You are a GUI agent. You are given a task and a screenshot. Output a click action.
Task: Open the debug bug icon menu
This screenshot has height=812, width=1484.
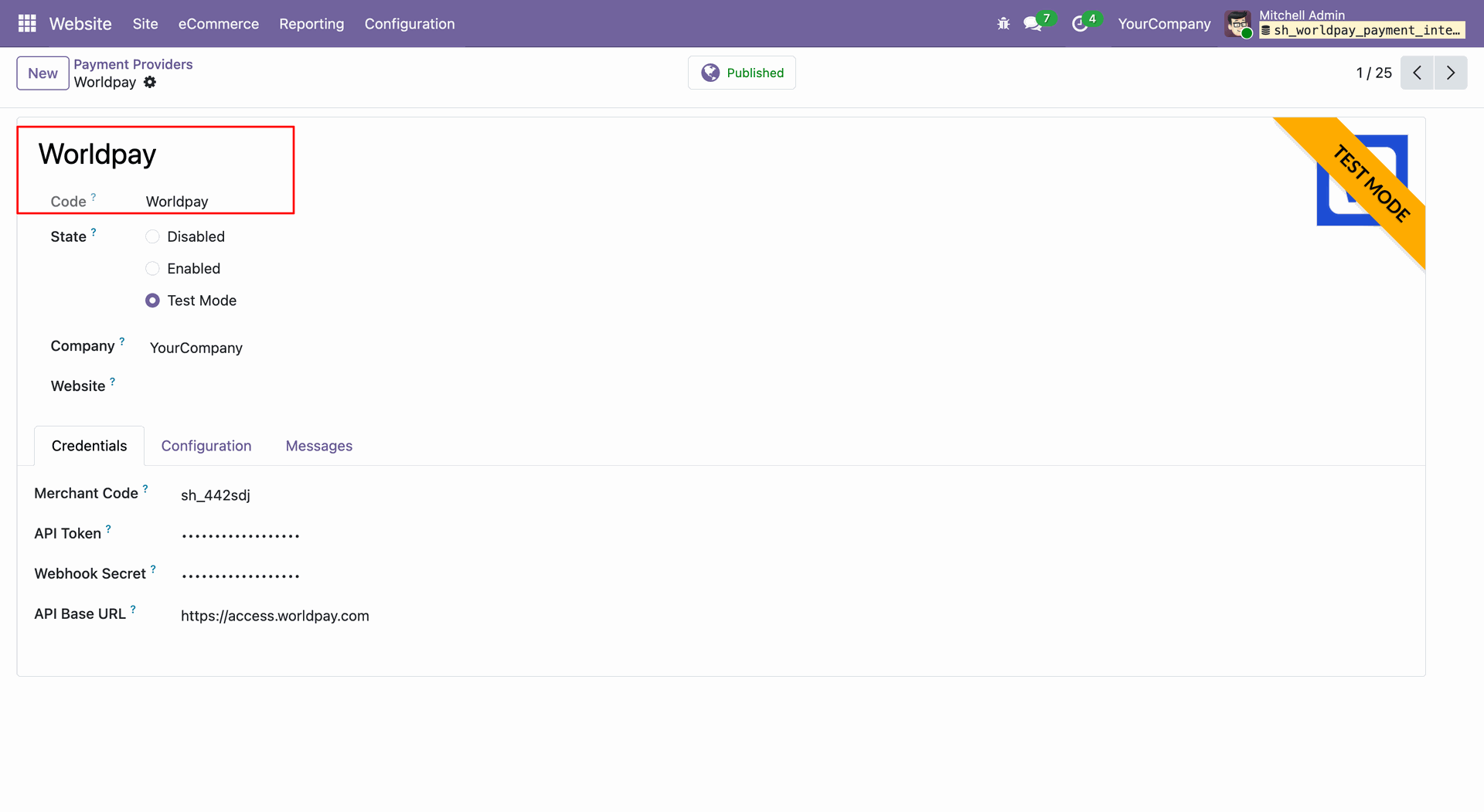[1003, 24]
